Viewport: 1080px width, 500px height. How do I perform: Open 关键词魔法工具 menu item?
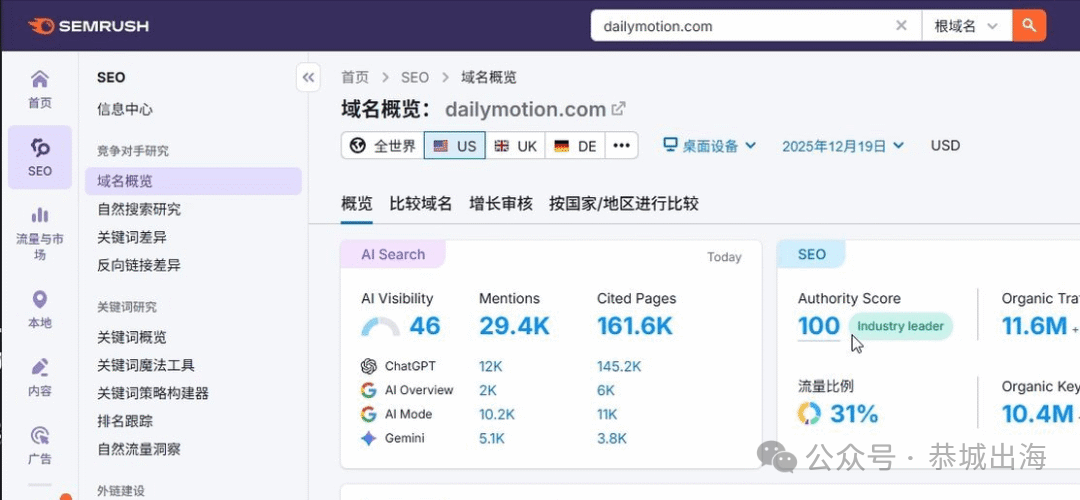click(146, 365)
